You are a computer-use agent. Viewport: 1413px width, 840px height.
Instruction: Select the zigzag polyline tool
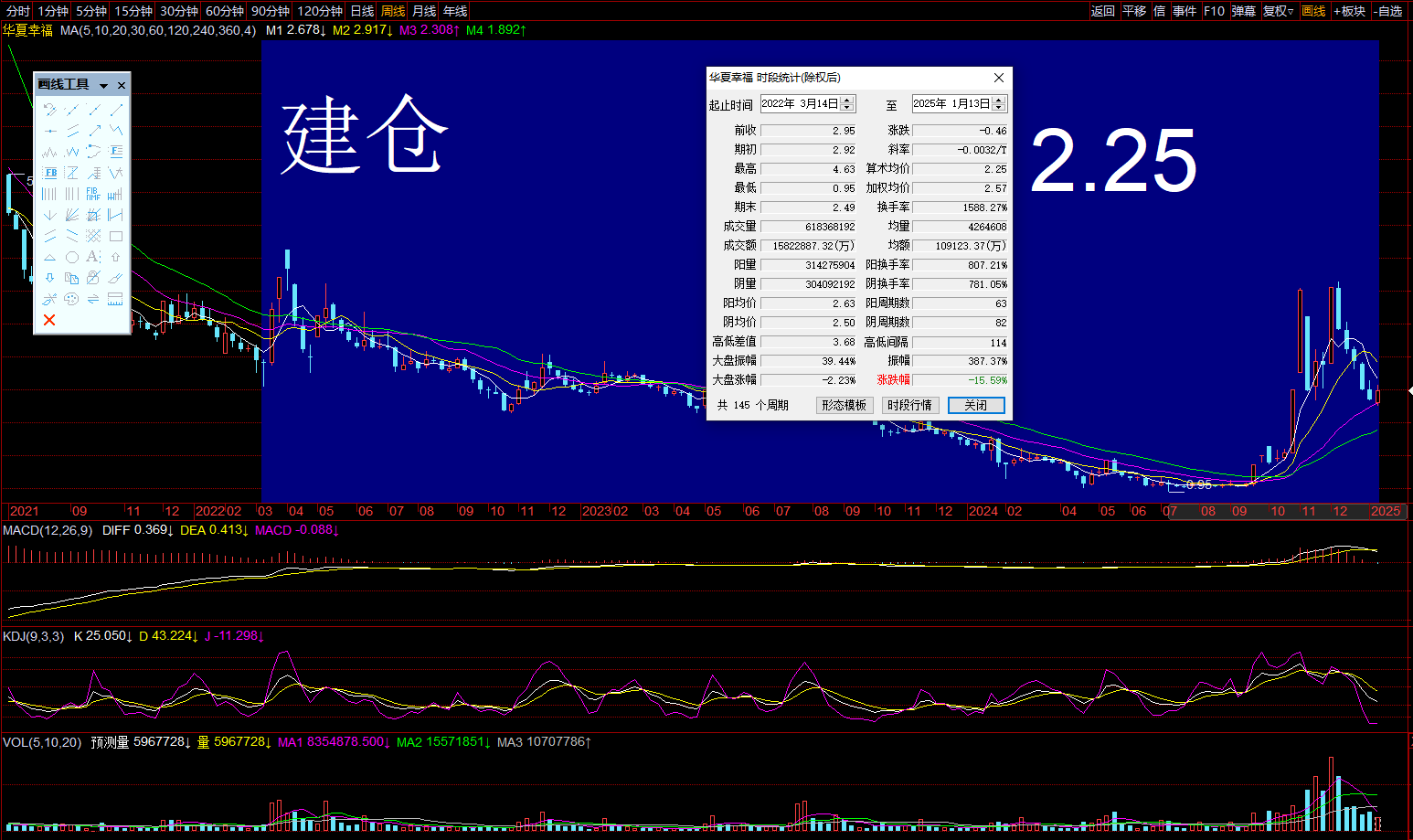116,131
